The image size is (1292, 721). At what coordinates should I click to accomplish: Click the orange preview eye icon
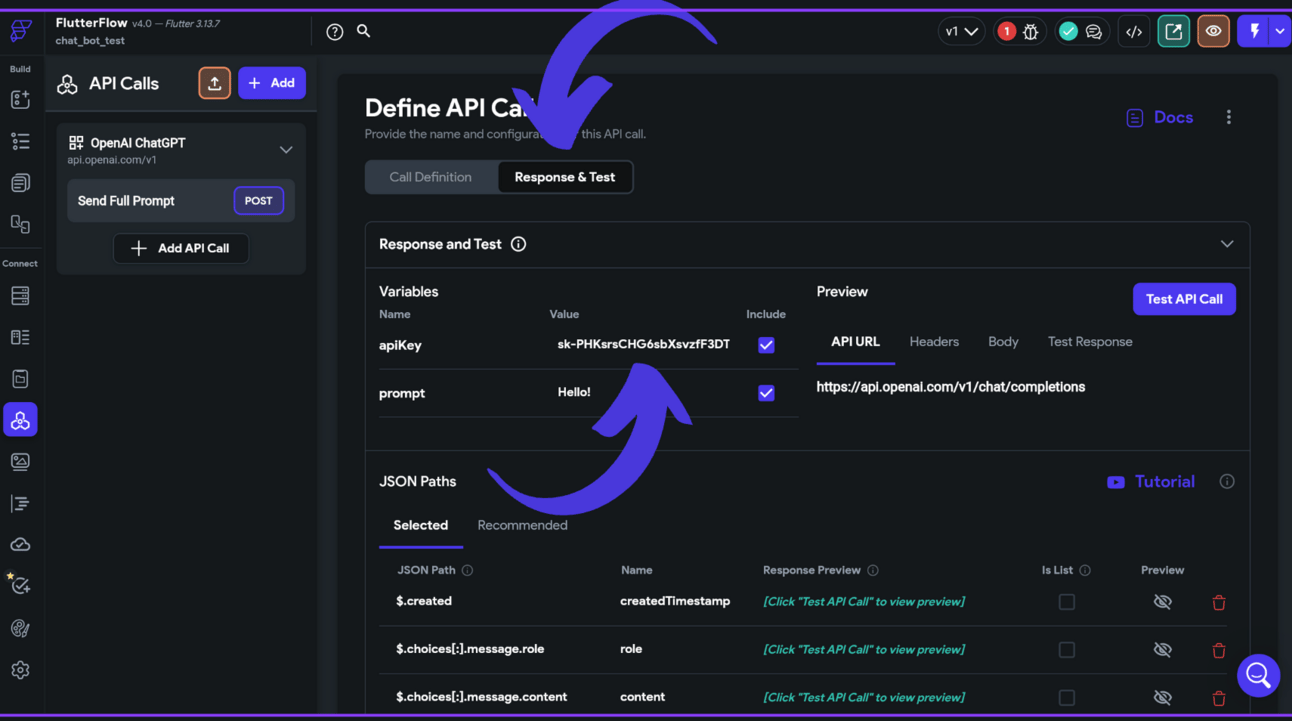click(x=1213, y=32)
